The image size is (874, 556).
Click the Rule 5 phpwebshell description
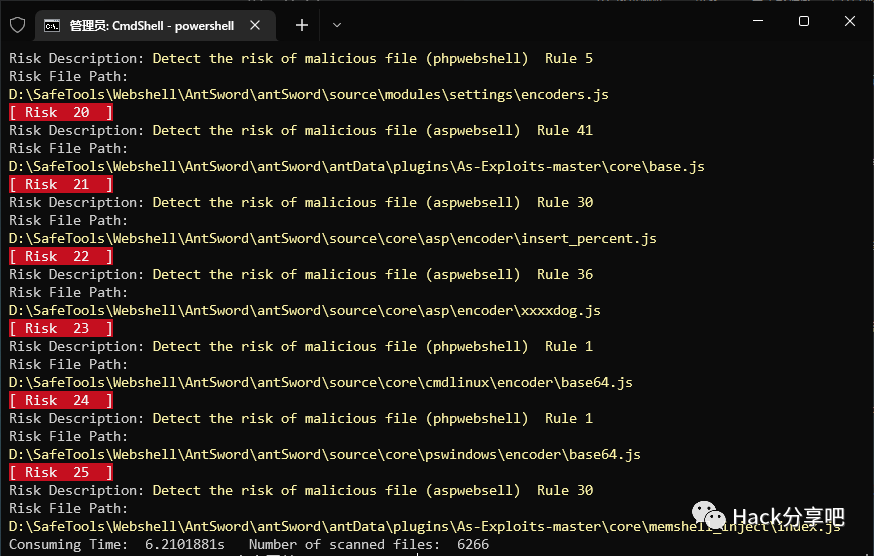click(373, 58)
